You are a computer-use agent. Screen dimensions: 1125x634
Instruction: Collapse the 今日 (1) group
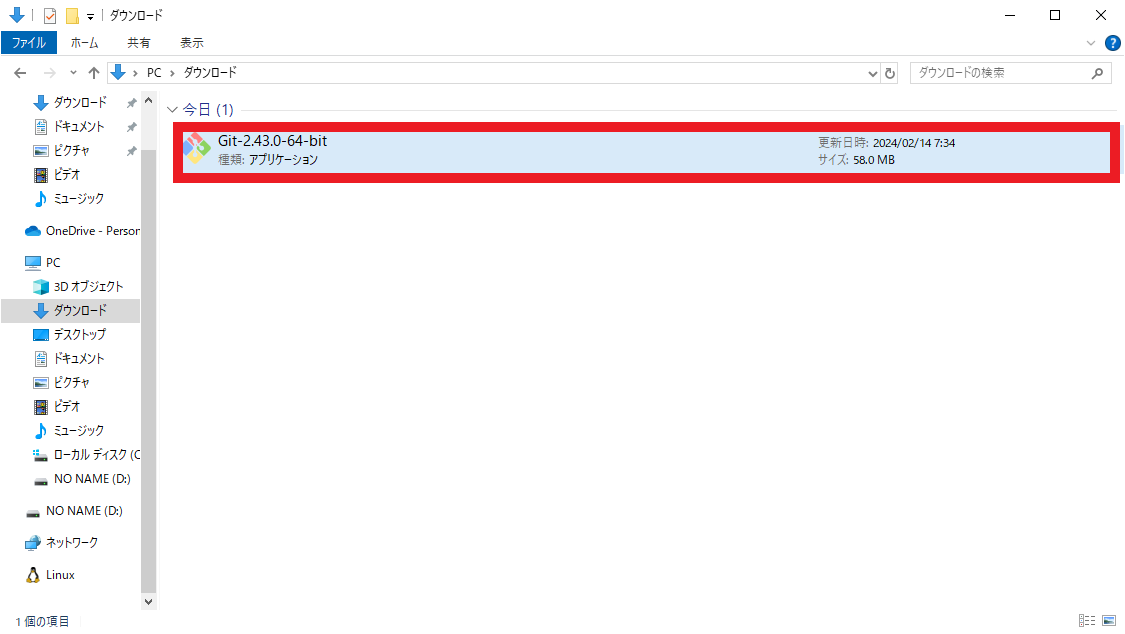tap(172, 109)
